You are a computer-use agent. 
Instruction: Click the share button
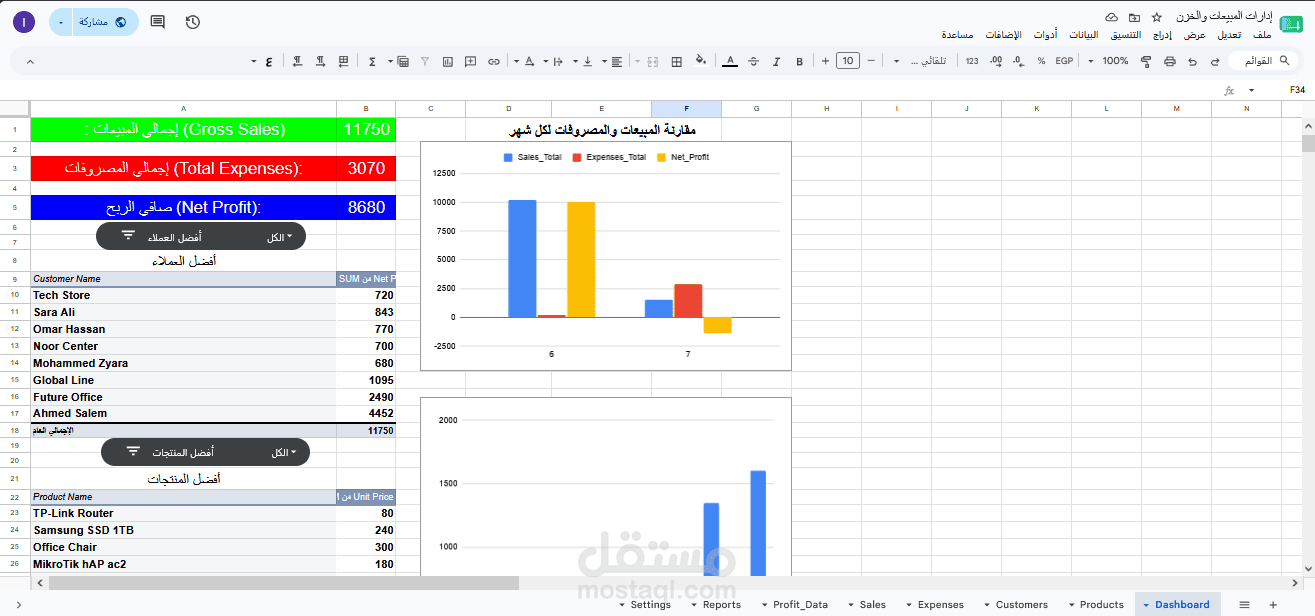point(105,22)
